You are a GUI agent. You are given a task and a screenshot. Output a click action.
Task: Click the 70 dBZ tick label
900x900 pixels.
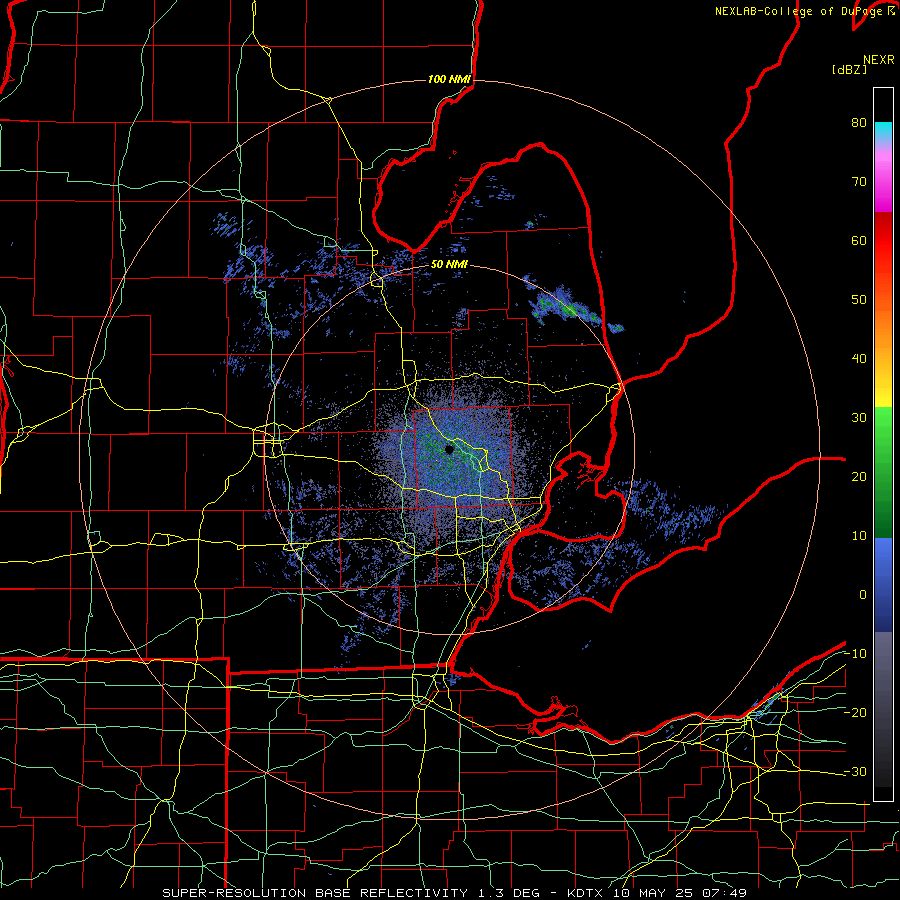click(859, 182)
